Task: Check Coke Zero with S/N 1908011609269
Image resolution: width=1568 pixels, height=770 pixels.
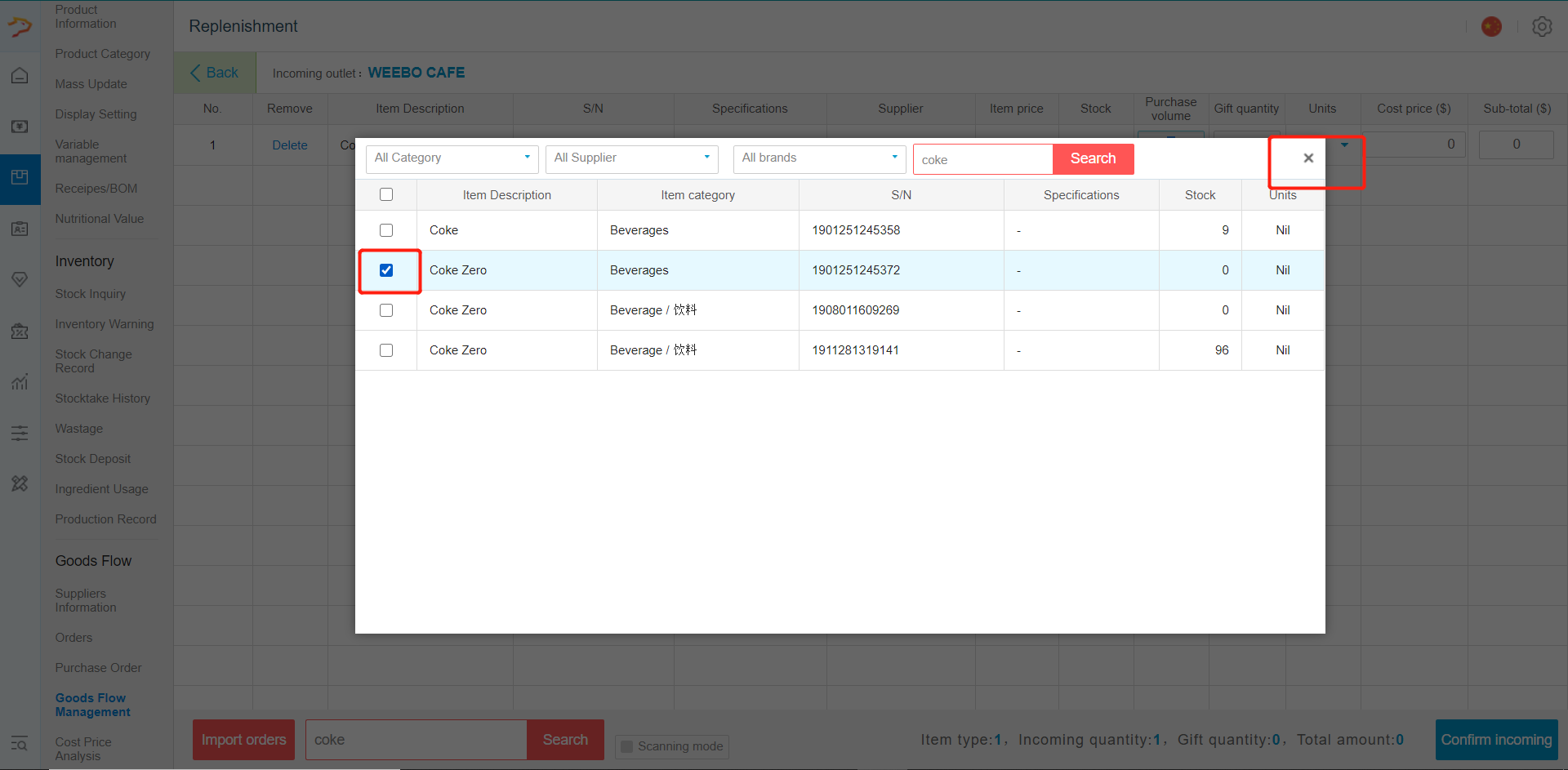Action: click(386, 310)
